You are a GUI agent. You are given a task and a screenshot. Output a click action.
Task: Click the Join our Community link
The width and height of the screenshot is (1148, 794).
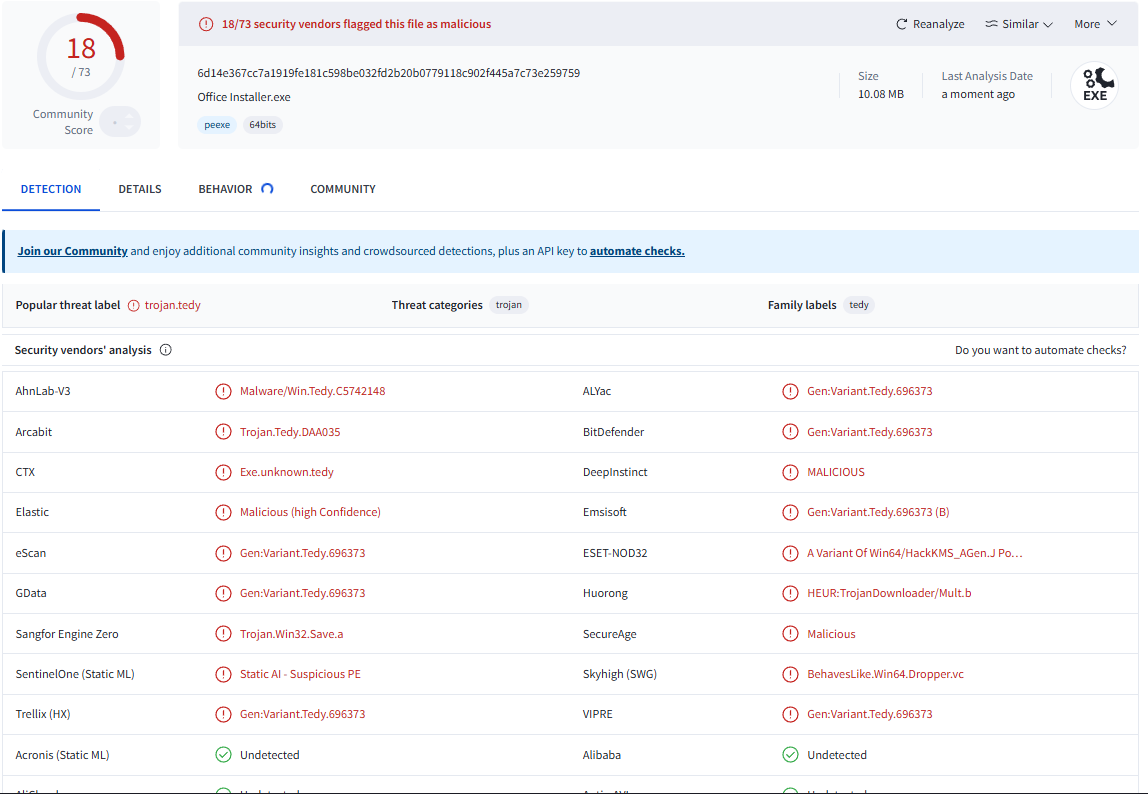click(72, 251)
